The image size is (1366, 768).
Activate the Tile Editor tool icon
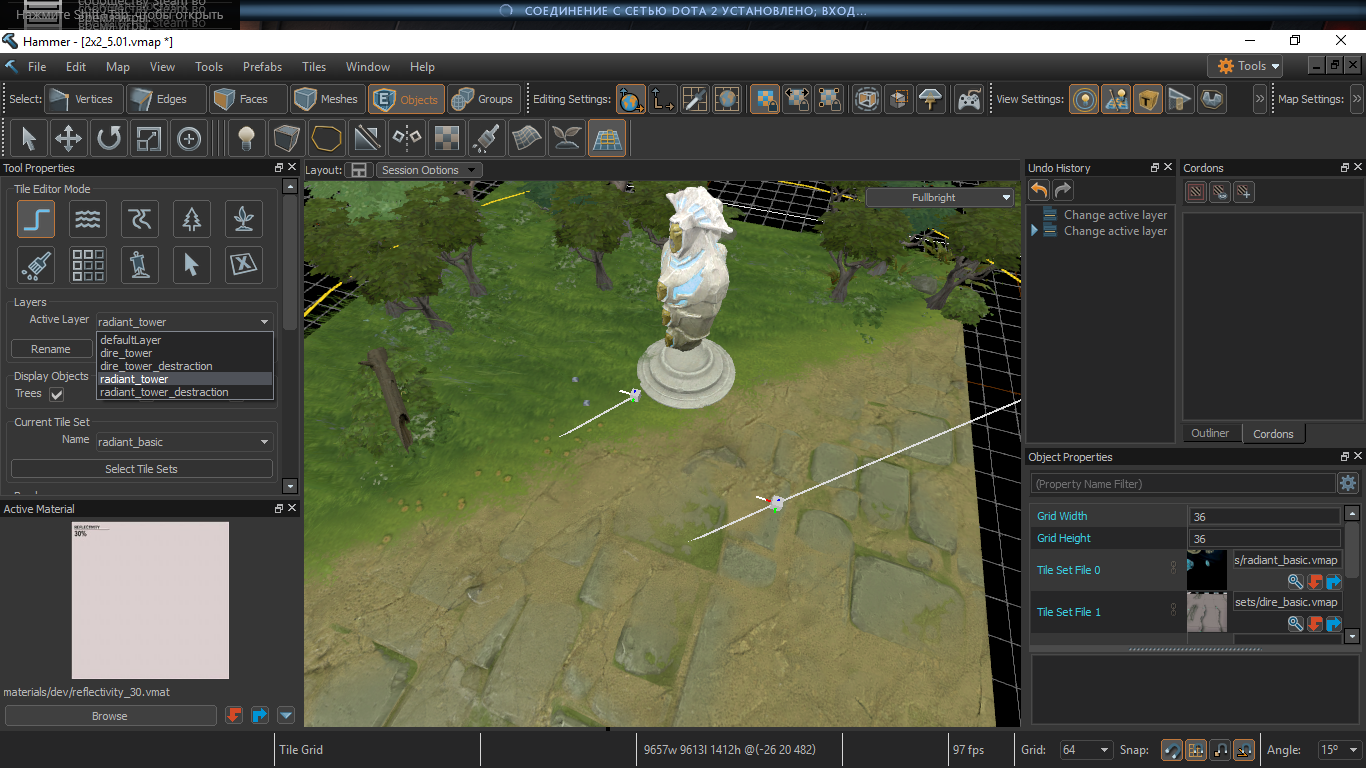click(607, 139)
